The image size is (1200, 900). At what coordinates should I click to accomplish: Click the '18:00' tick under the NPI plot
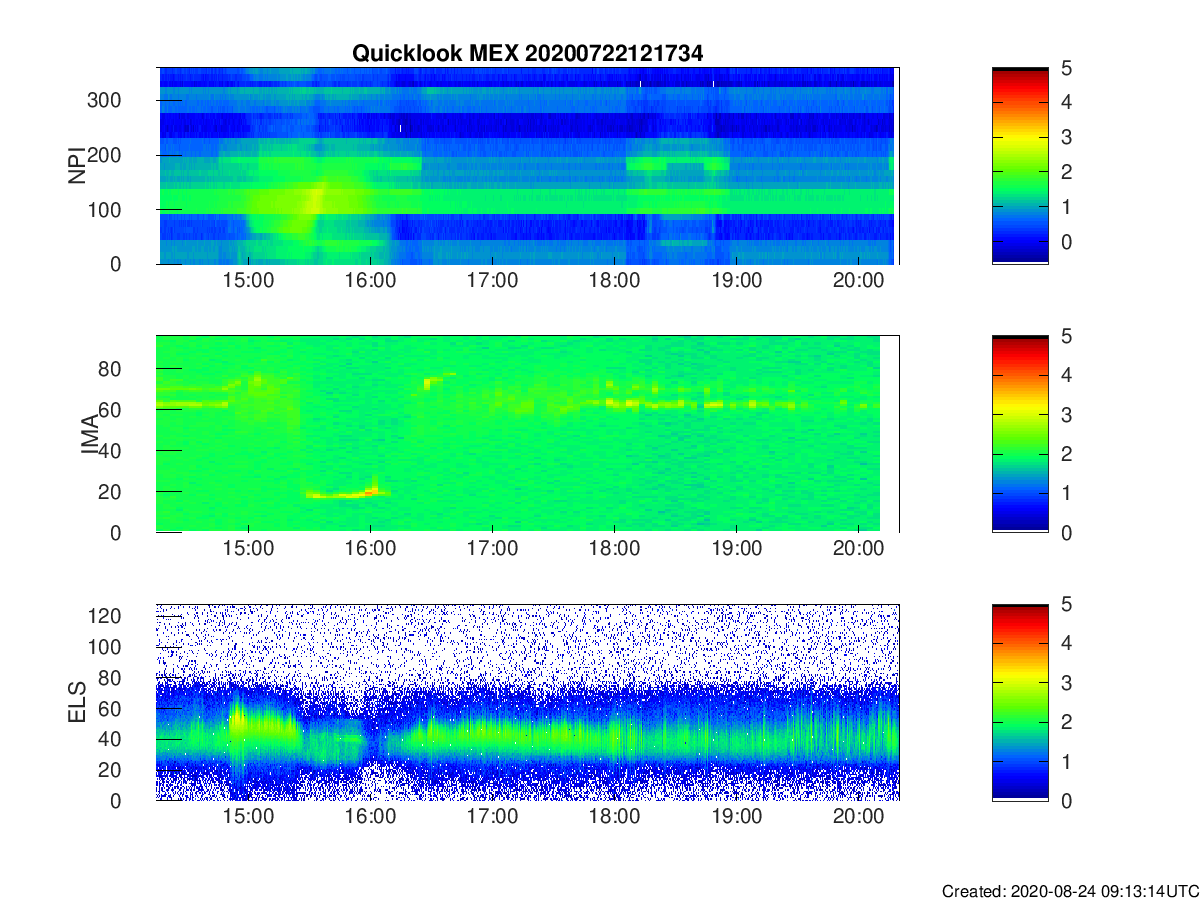[x=614, y=282]
